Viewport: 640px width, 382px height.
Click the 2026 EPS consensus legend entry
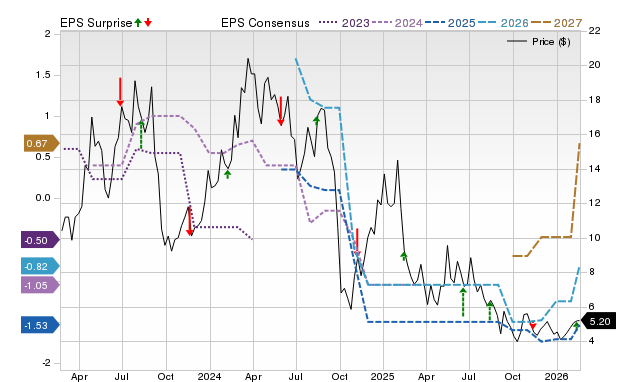503,23
